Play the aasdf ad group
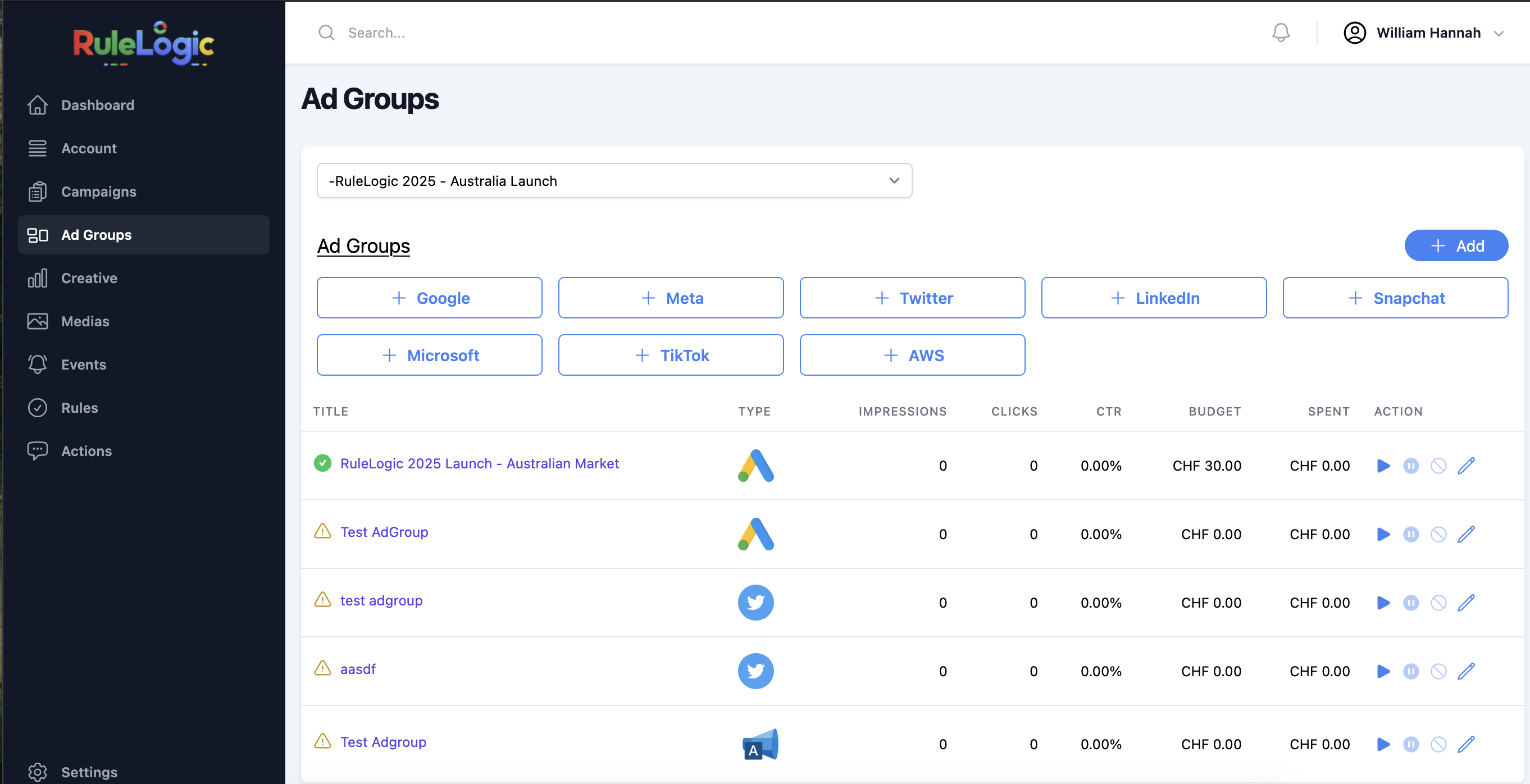 1383,671
